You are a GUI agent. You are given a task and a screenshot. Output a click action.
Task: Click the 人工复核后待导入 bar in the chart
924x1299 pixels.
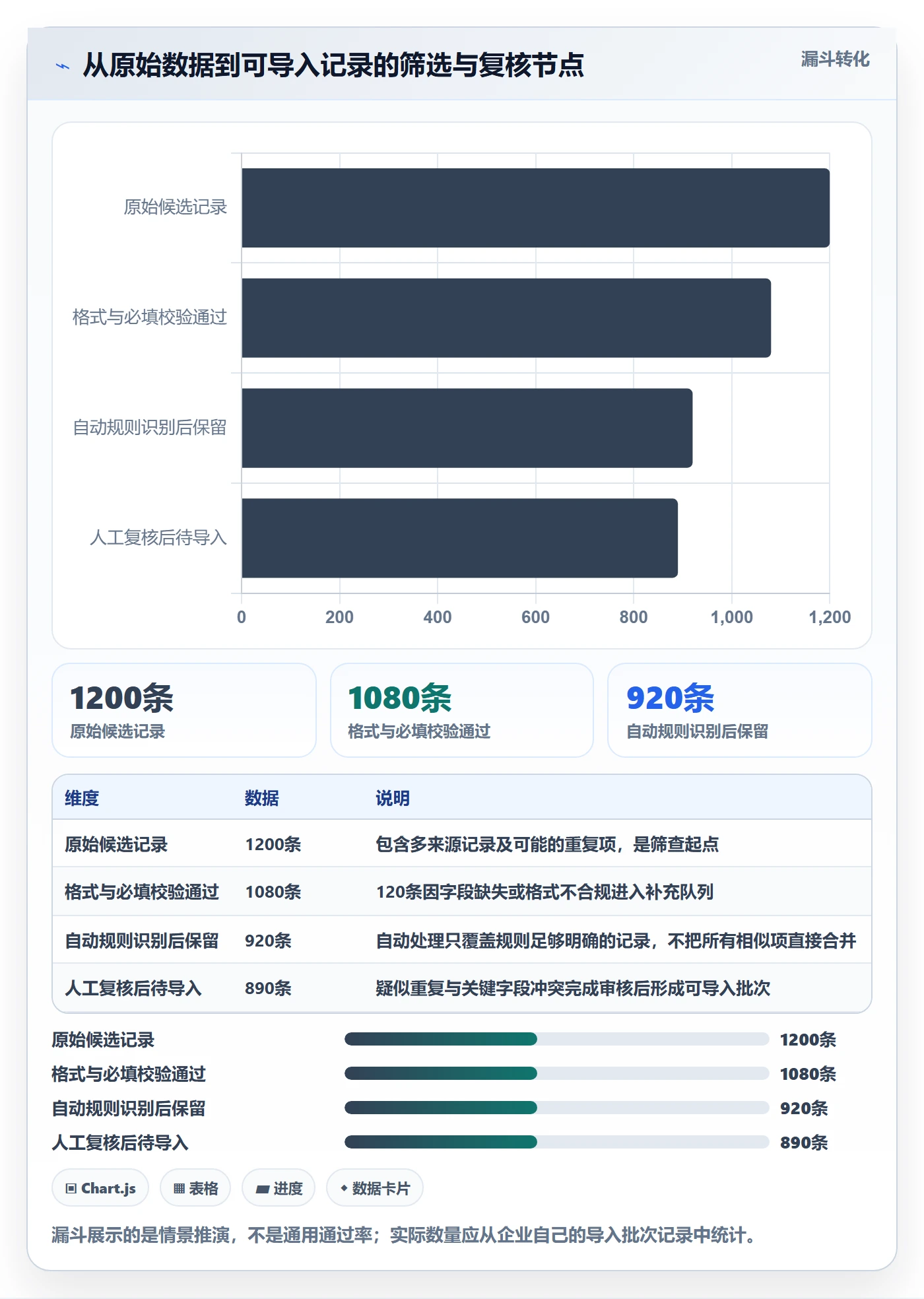coord(459,538)
